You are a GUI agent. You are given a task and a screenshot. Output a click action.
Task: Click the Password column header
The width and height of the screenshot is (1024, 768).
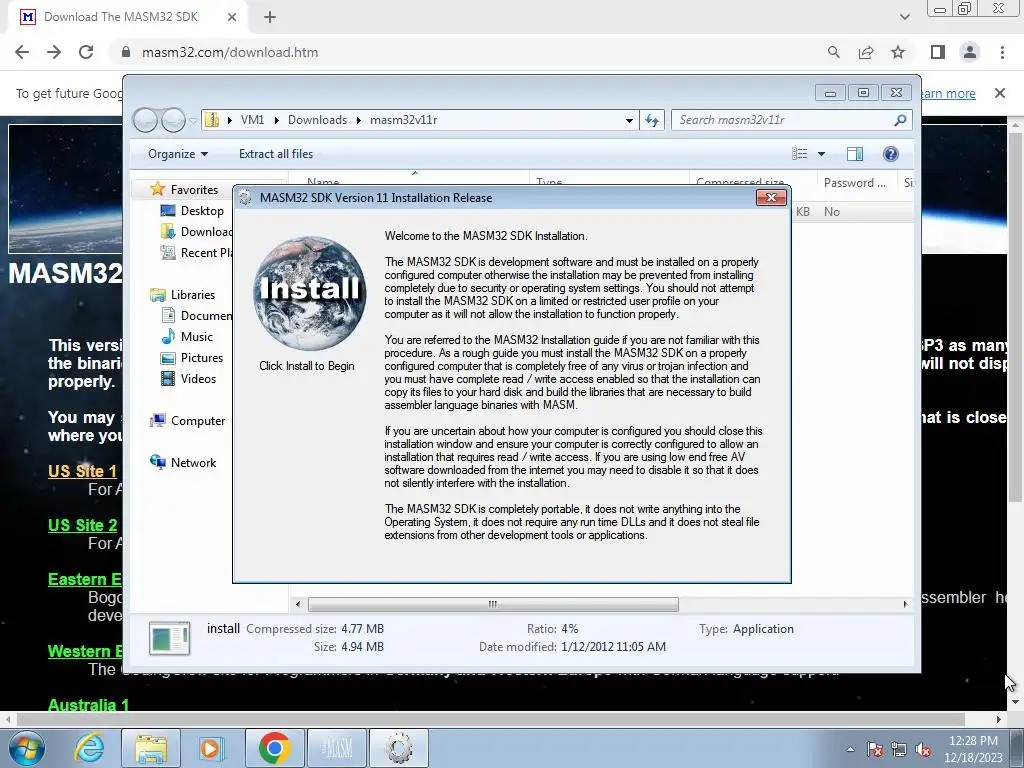click(x=855, y=183)
